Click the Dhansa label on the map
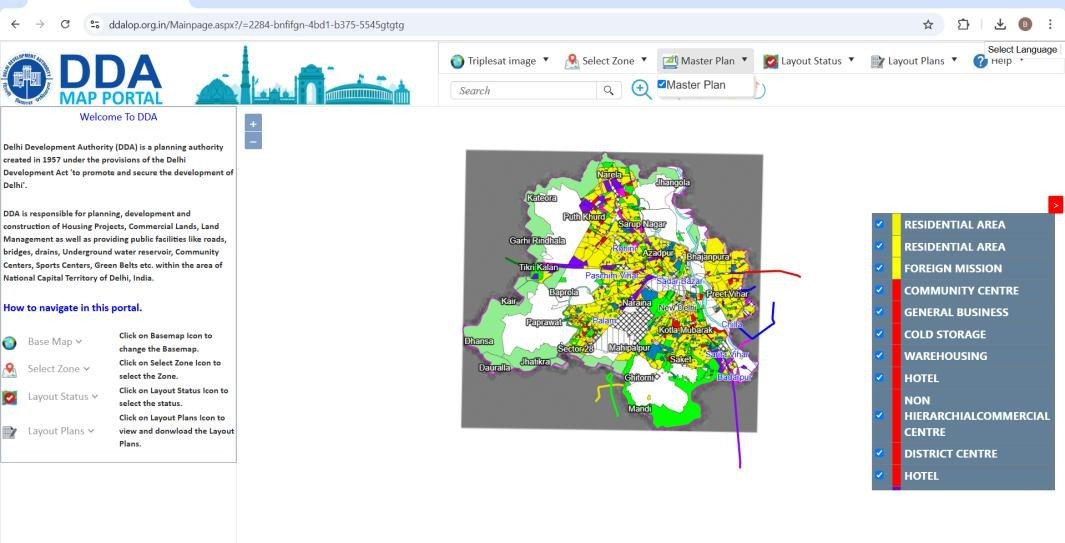This screenshot has height=543, width=1065. (478, 340)
